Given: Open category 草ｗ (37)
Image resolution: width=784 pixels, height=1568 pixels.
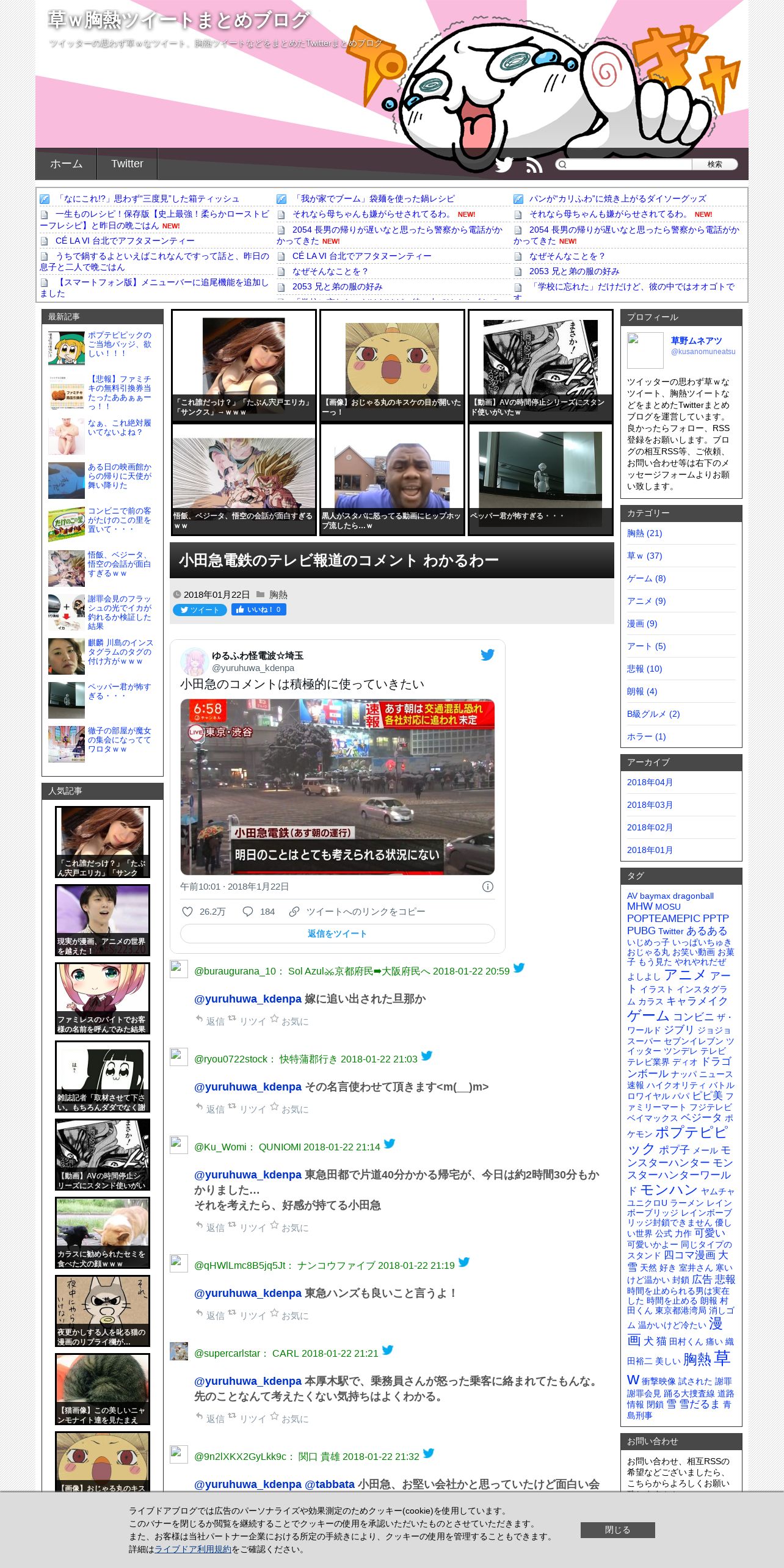Looking at the screenshot, I should point(644,556).
